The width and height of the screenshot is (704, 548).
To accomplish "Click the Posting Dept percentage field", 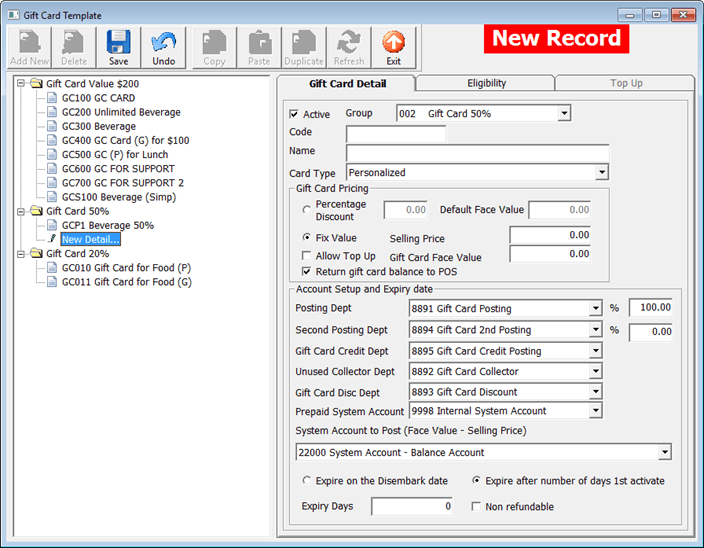I will [x=651, y=307].
